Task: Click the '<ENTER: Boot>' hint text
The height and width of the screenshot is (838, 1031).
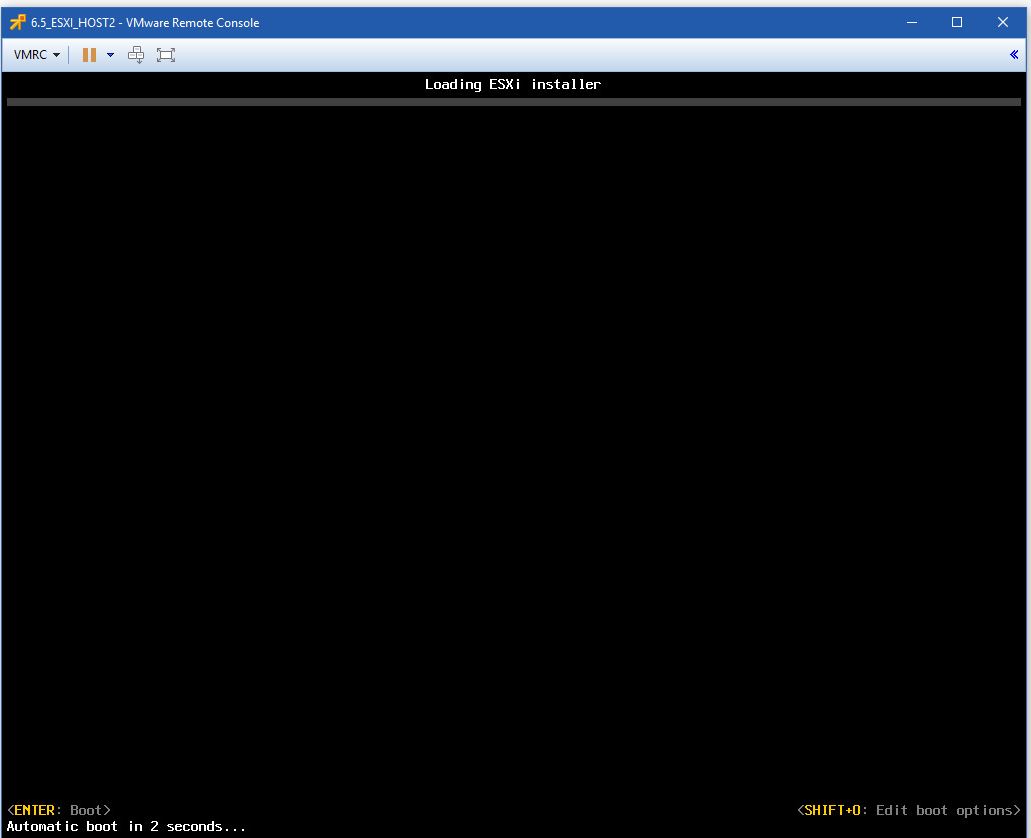Action: (59, 810)
